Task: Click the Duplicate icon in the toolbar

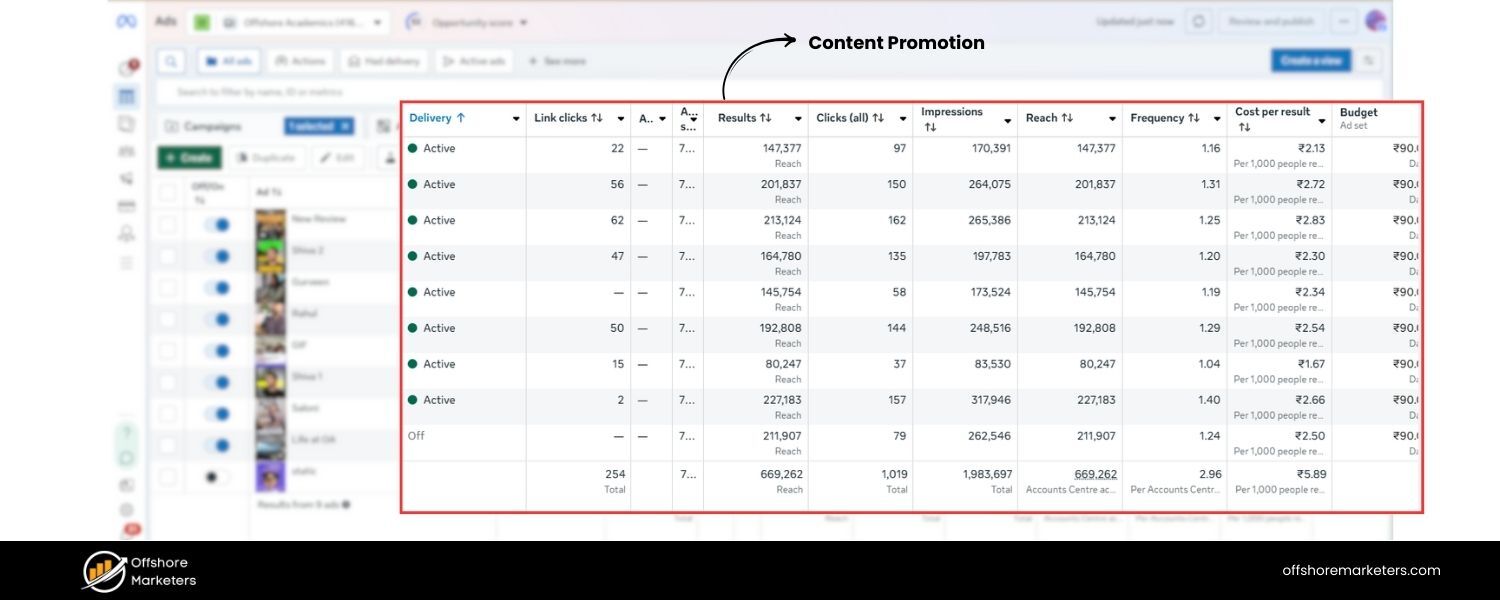Action: tap(266, 157)
